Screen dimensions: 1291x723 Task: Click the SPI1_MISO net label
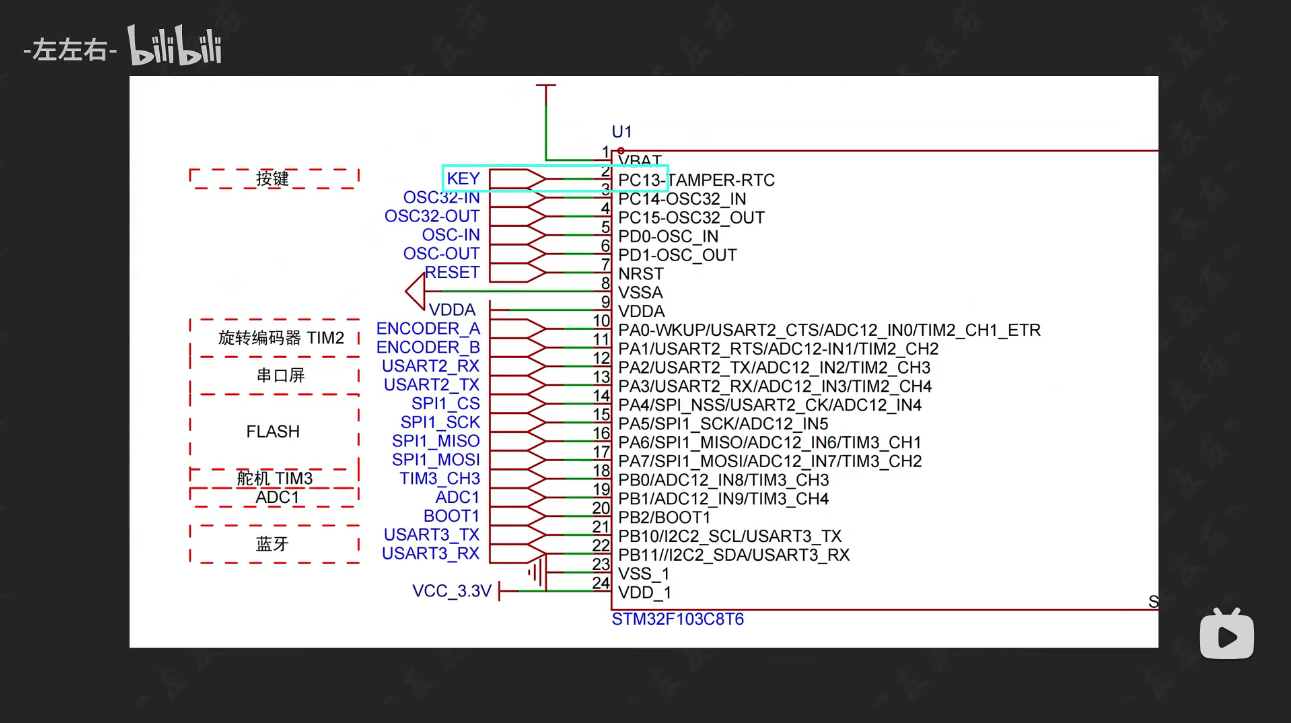pyautogui.click(x=436, y=441)
